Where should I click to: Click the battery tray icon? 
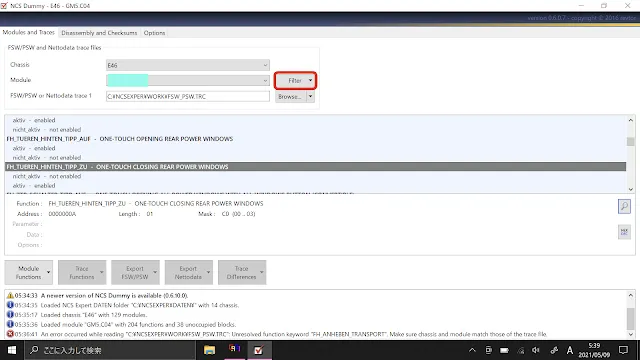click(504, 350)
